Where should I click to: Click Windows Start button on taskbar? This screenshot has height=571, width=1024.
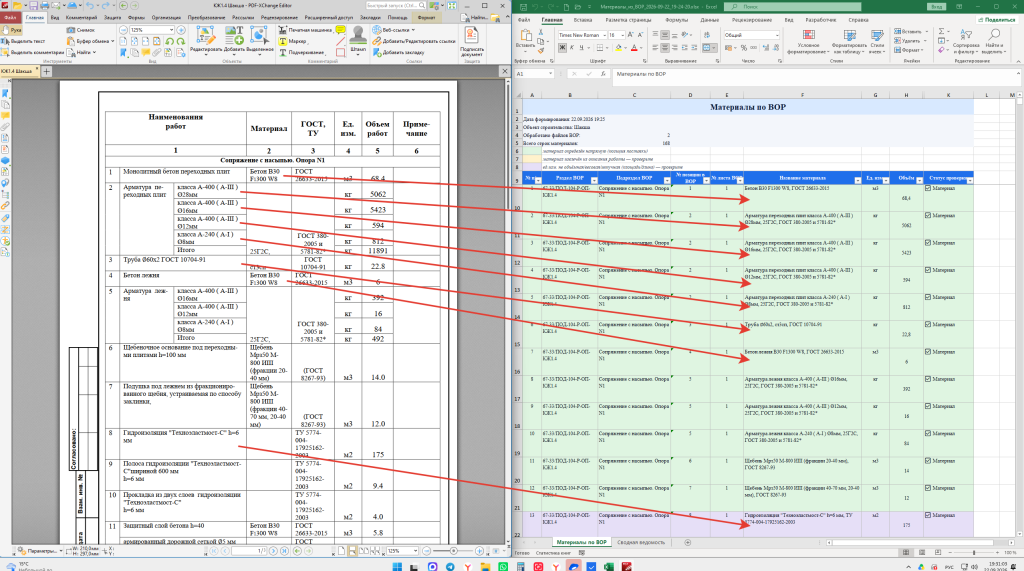(397, 566)
